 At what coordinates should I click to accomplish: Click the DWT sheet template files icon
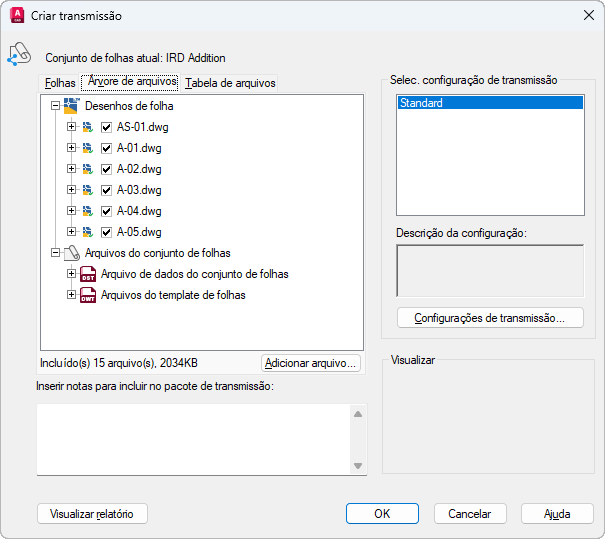(x=88, y=295)
